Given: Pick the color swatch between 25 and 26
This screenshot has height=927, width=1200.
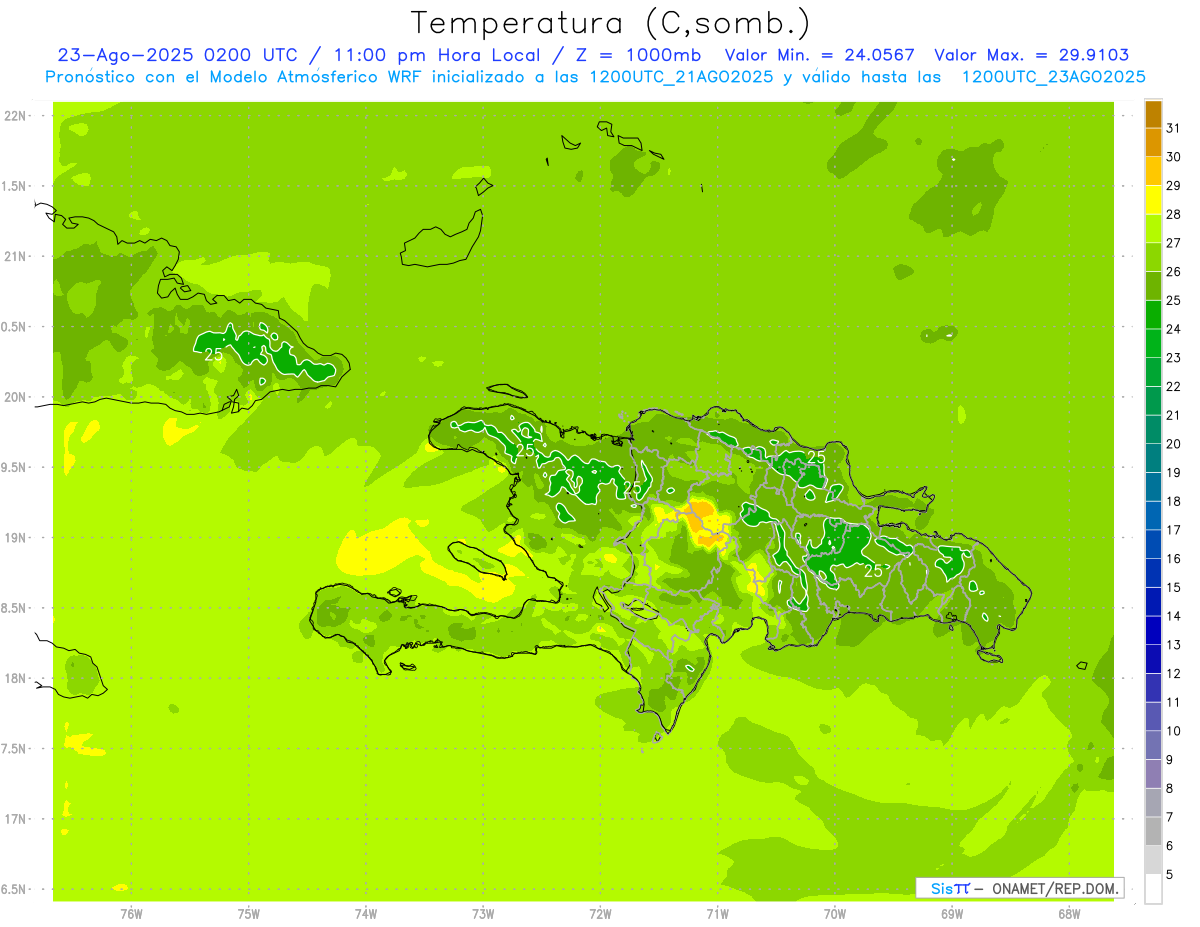Looking at the screenshot, I should tap(1153, 286).
